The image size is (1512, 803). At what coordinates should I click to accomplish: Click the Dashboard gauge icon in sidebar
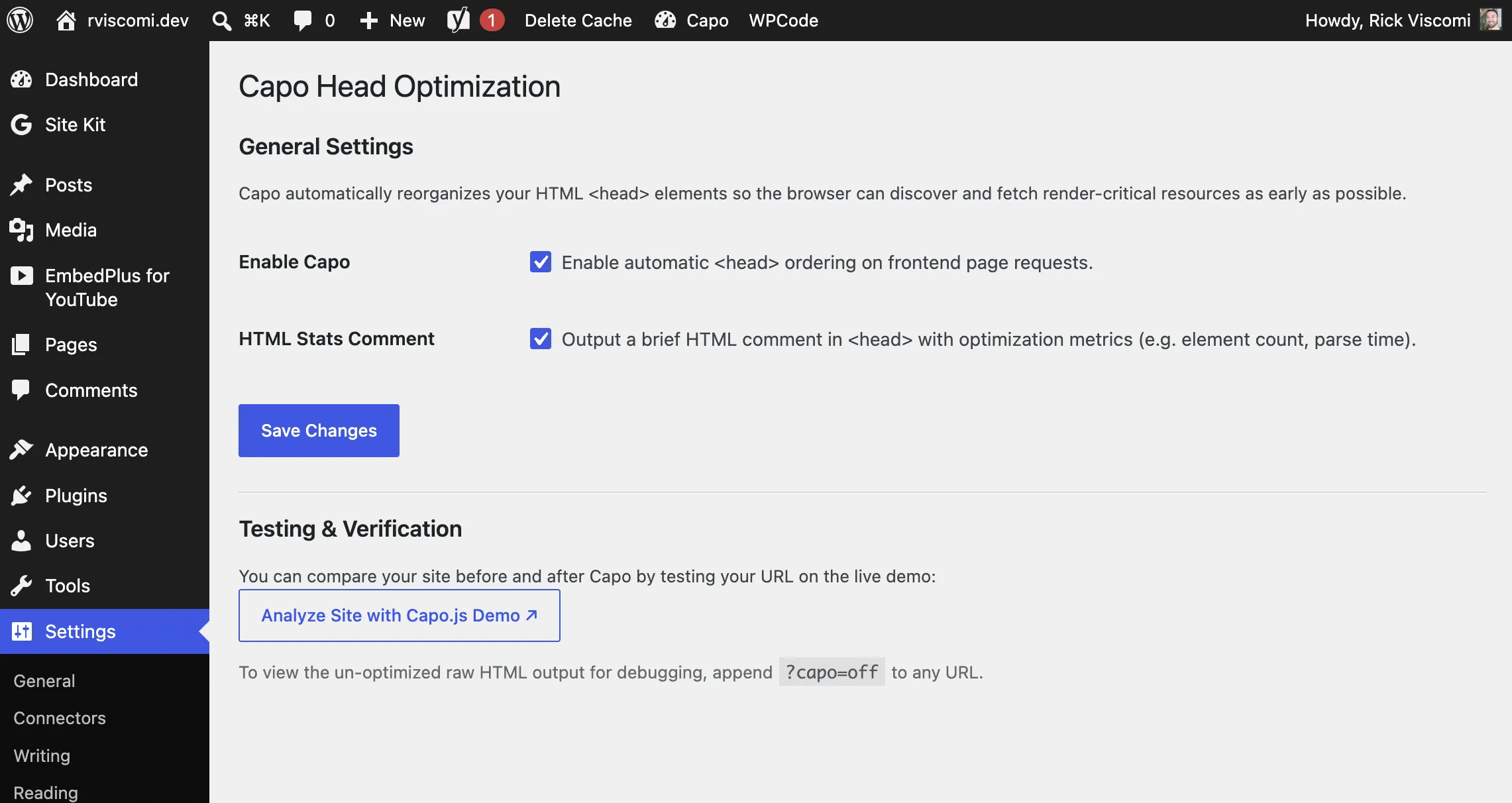click(x=21, y=80)
